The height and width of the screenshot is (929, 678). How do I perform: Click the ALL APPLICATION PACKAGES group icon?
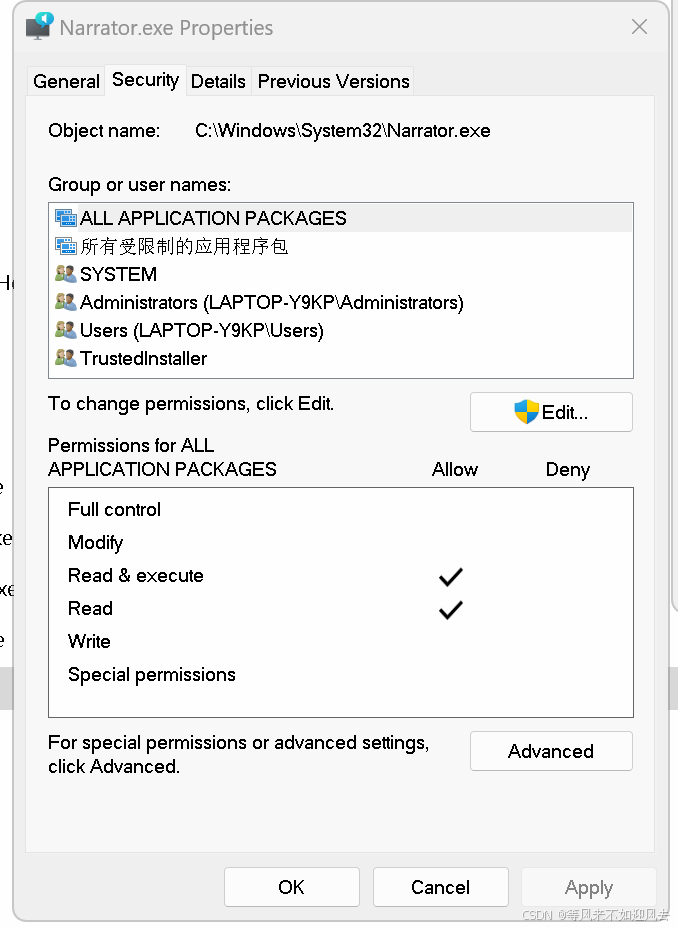[x=66, y=218]
